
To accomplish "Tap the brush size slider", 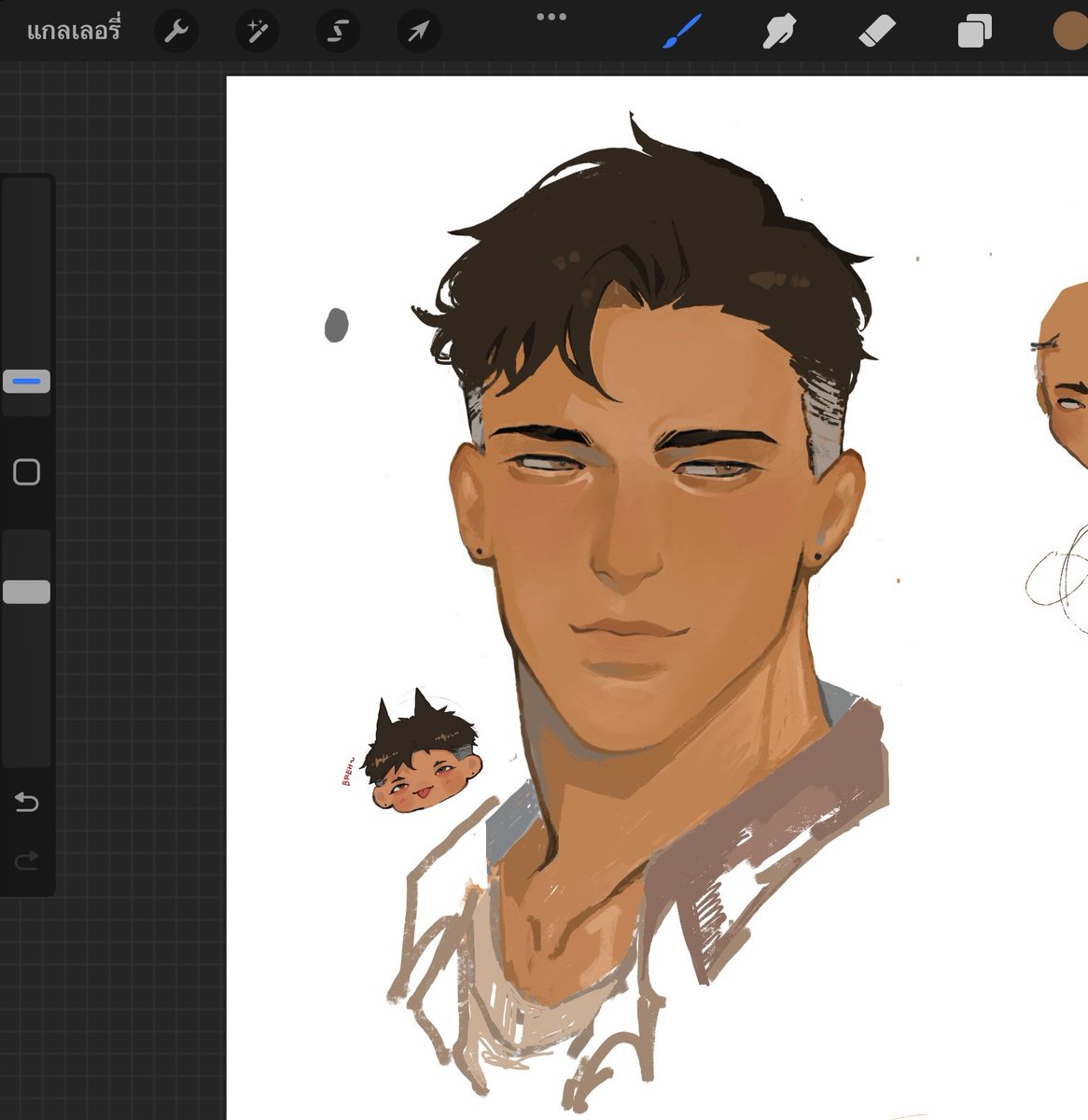I will [26, 380].
